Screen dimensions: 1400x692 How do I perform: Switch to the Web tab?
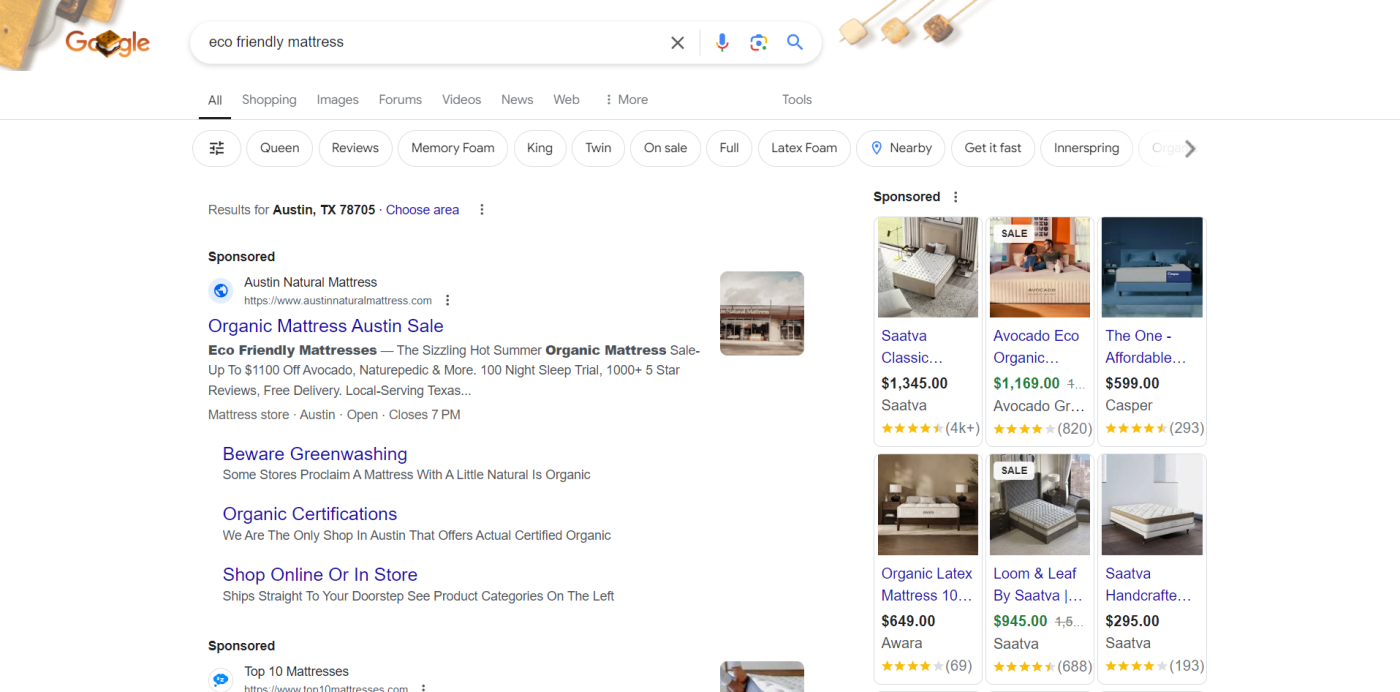coord(567,100)
